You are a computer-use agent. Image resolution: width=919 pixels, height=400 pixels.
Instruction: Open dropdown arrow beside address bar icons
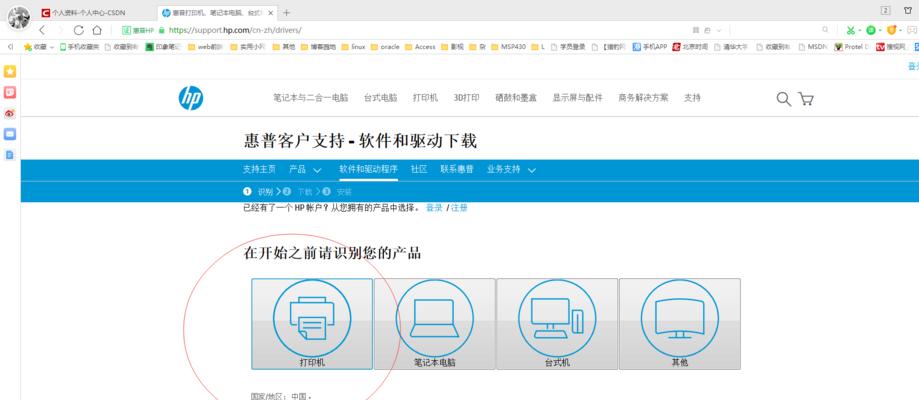(x=719, y=30)
